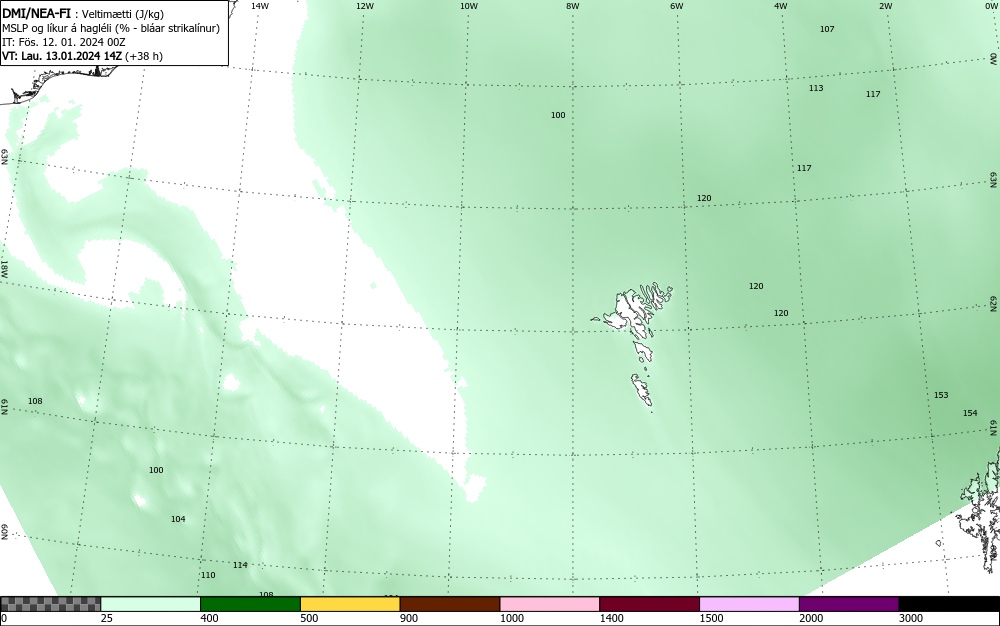Pick the deep purple 2000–3000 legend swatch

849,604
